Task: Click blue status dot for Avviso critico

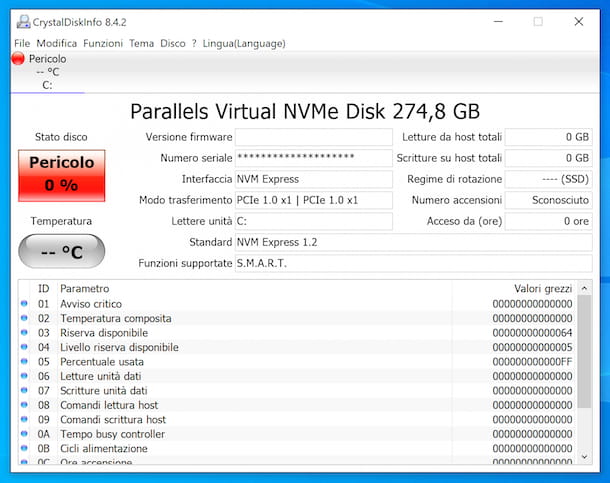Action: tap(25, 304)
